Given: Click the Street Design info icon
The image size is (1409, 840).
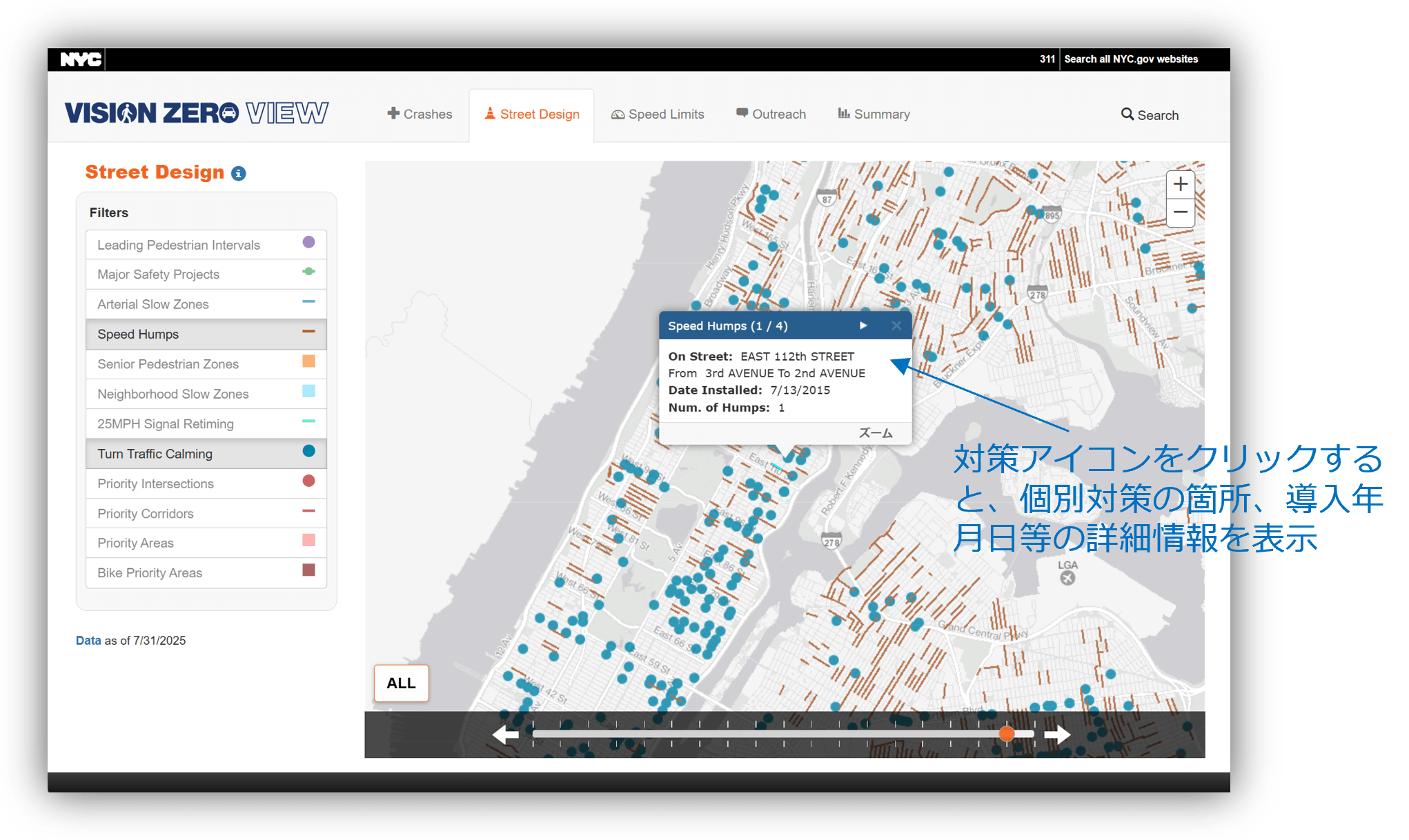Looking at the screenshot, I should click(x=238, y=173).
